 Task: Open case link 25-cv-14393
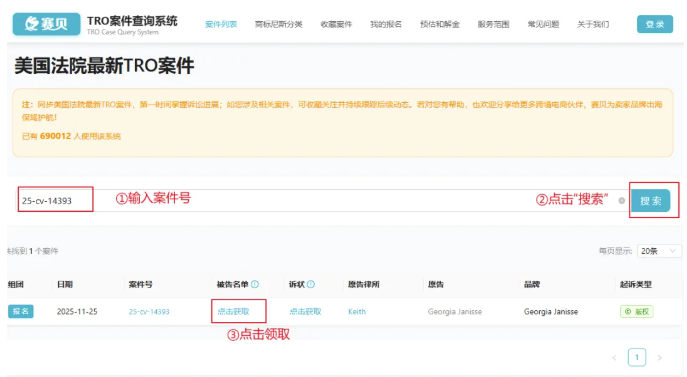[x=149, y=312]
